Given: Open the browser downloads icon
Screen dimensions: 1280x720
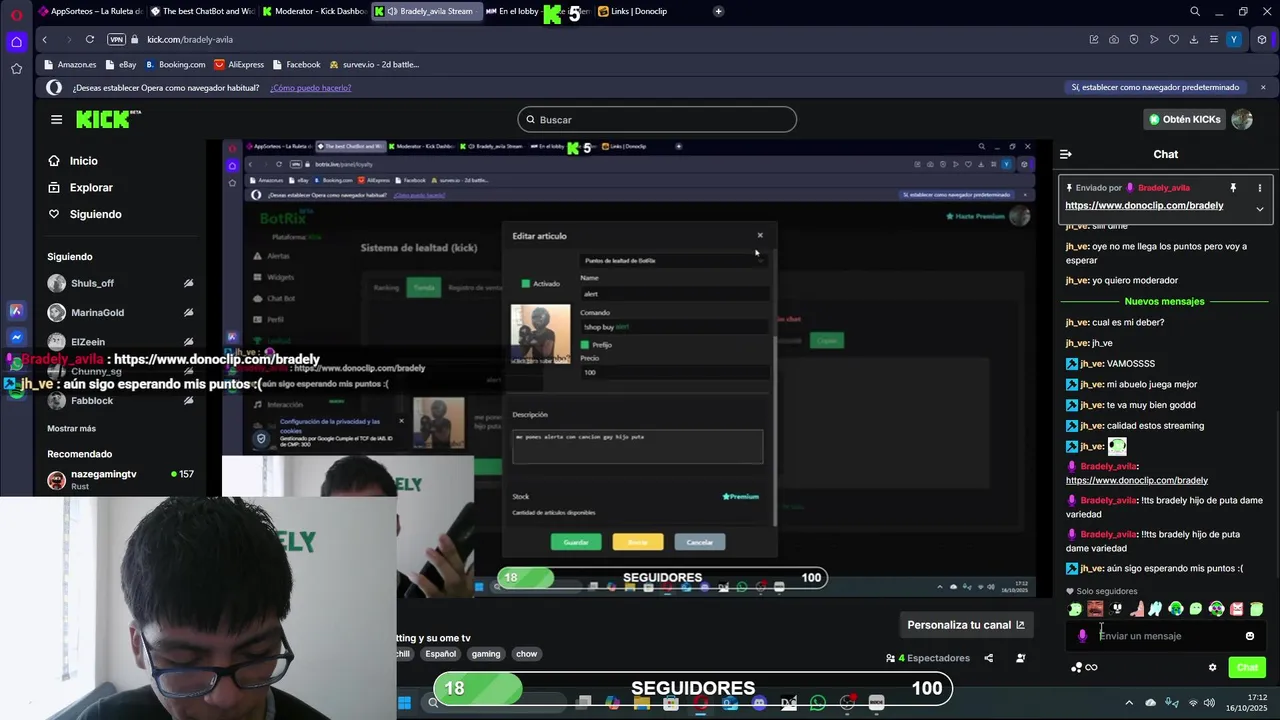Looking at the screenshot, I should tap(1194, 39).
